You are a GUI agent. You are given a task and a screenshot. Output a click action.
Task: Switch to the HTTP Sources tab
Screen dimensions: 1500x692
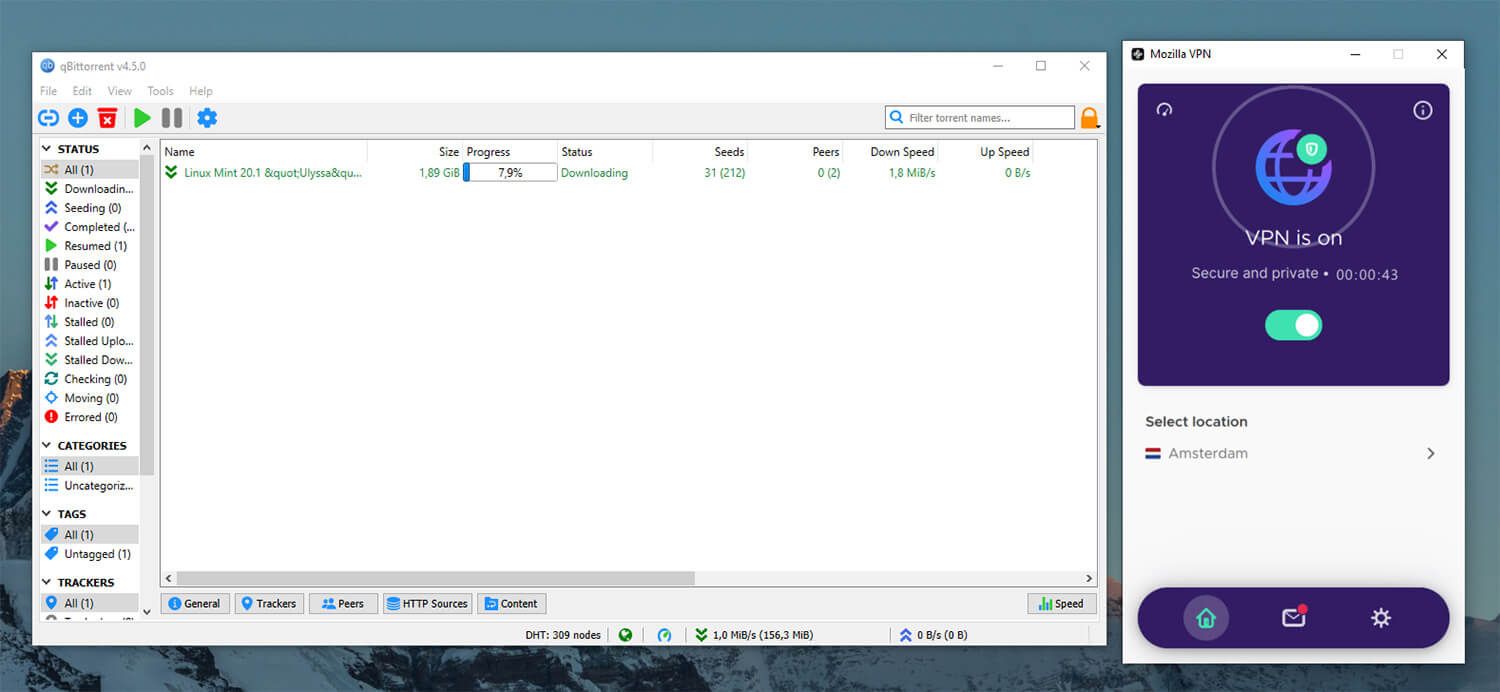428,604
